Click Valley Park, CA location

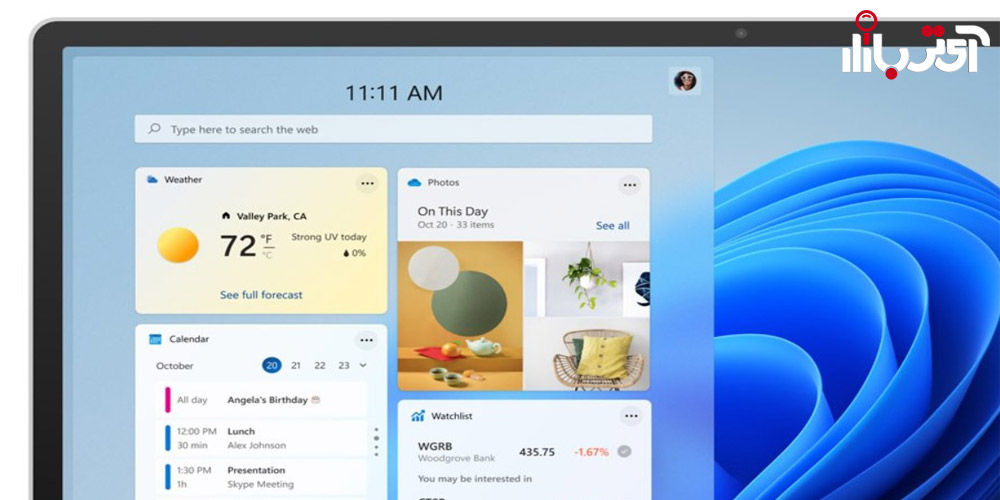click(272, 216)
